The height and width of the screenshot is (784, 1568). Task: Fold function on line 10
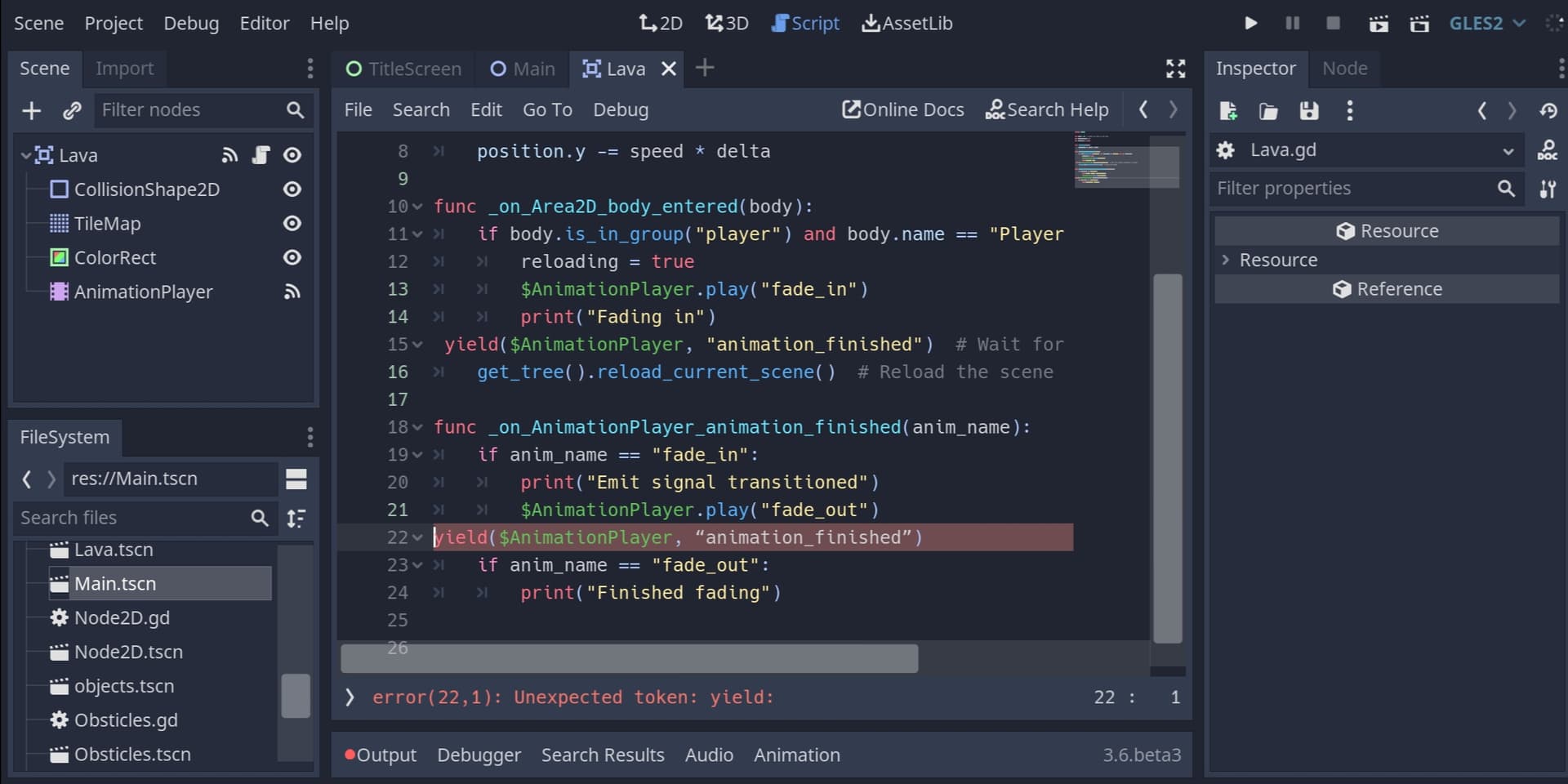click(x=417, y=207)
